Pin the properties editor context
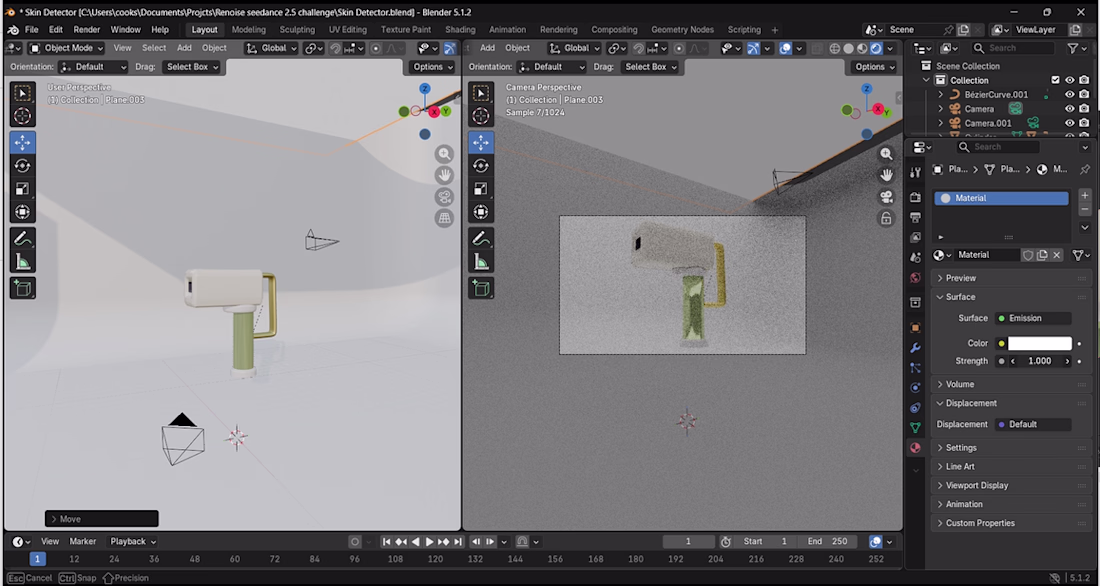The width and height of the screenshot is (1100, 586). [x=1085, y=169]
